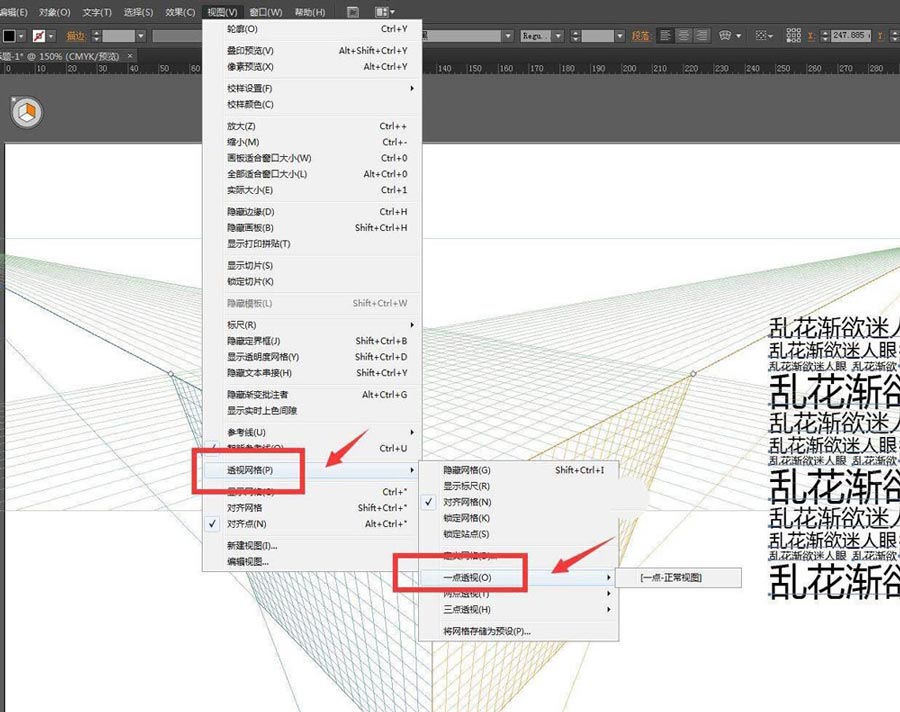Open the workspace switcher icon in menu bar

tap(381, 11)
